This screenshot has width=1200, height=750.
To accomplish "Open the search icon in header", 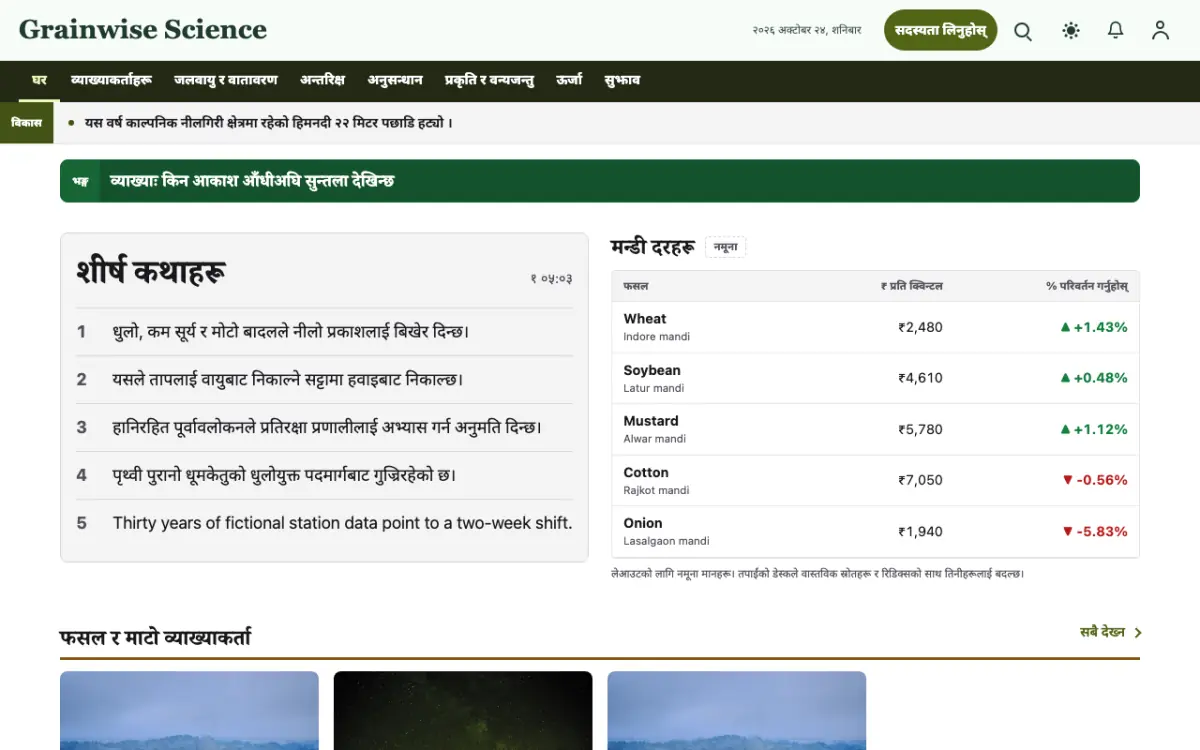I will point(1023,31).
